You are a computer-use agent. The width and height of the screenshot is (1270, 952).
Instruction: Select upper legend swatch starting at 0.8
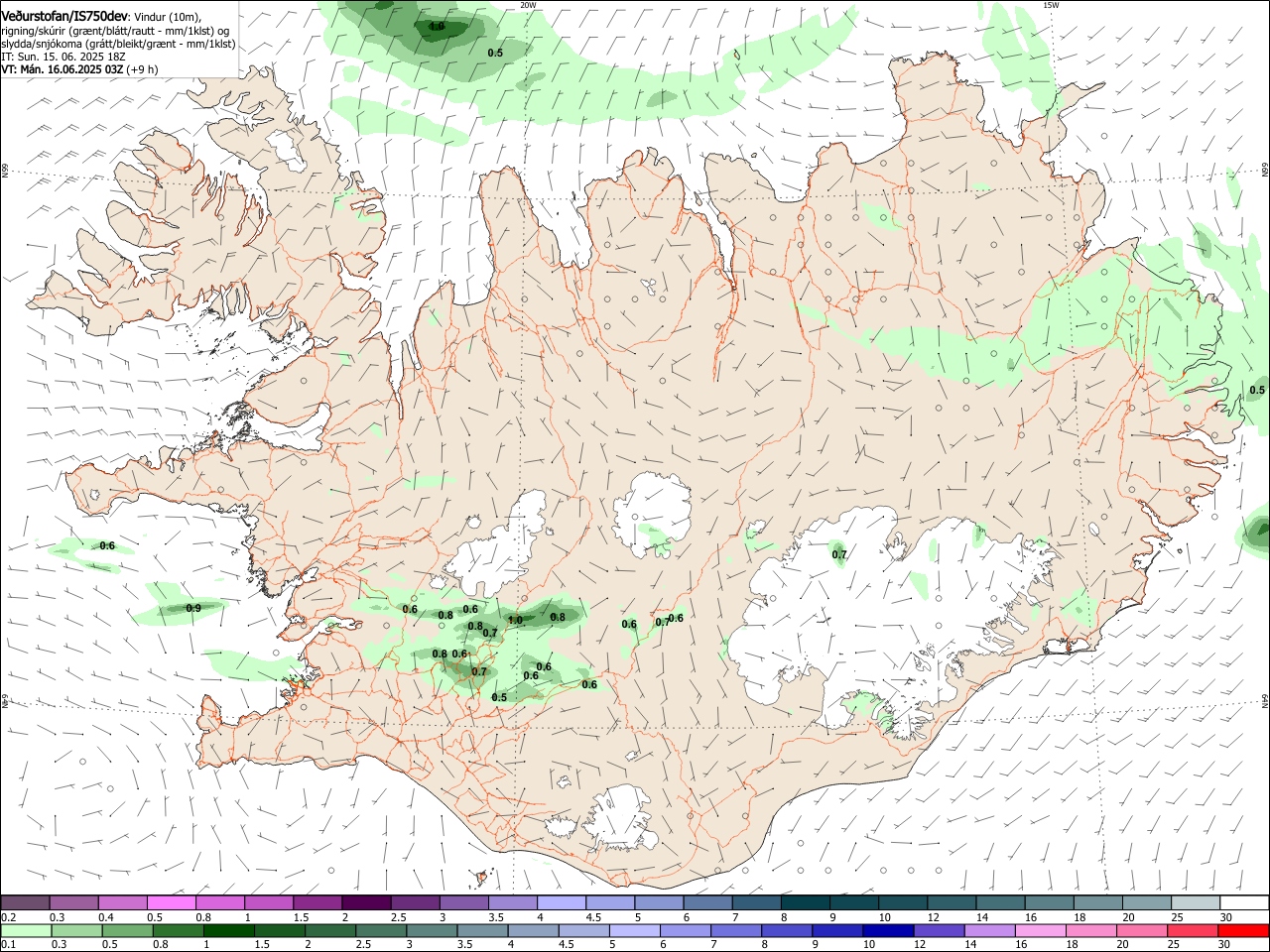point(219,902)
